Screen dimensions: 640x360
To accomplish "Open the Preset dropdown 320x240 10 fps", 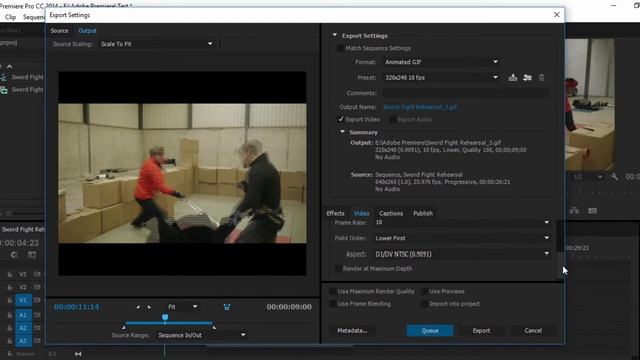I will coord(441,78).
